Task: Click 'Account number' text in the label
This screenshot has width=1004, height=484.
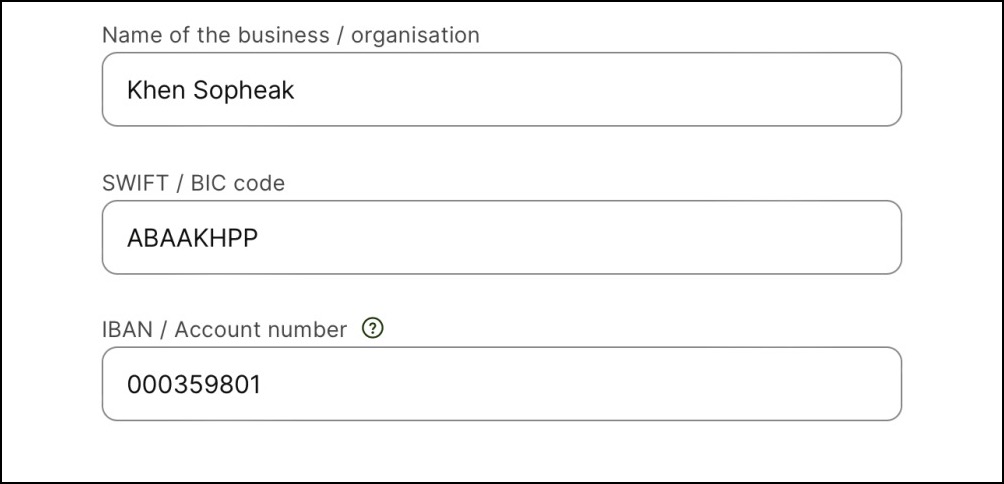Action: tap(260, 329)
